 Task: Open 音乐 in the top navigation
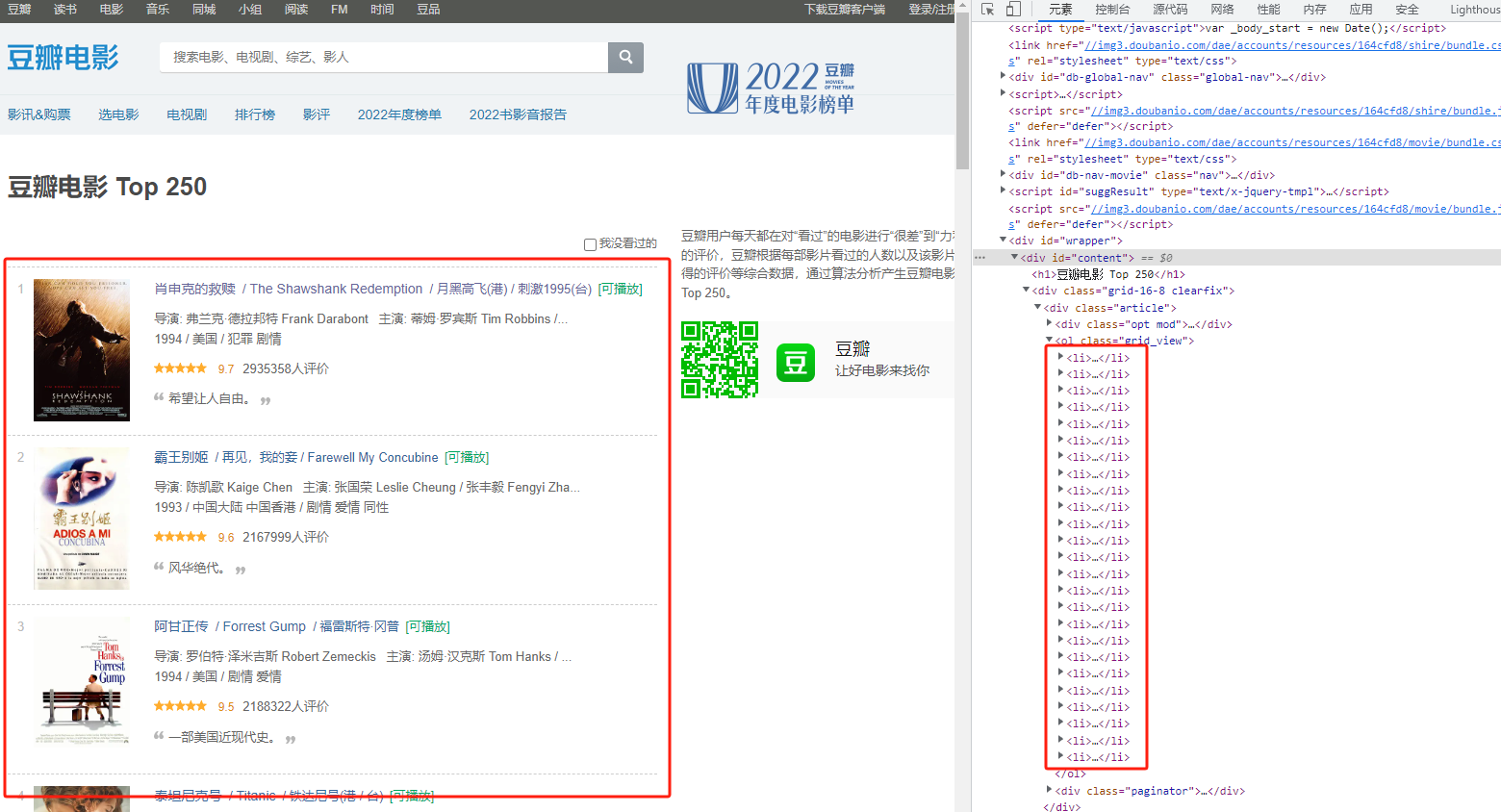pyautogui.click(x=158, y=10)
